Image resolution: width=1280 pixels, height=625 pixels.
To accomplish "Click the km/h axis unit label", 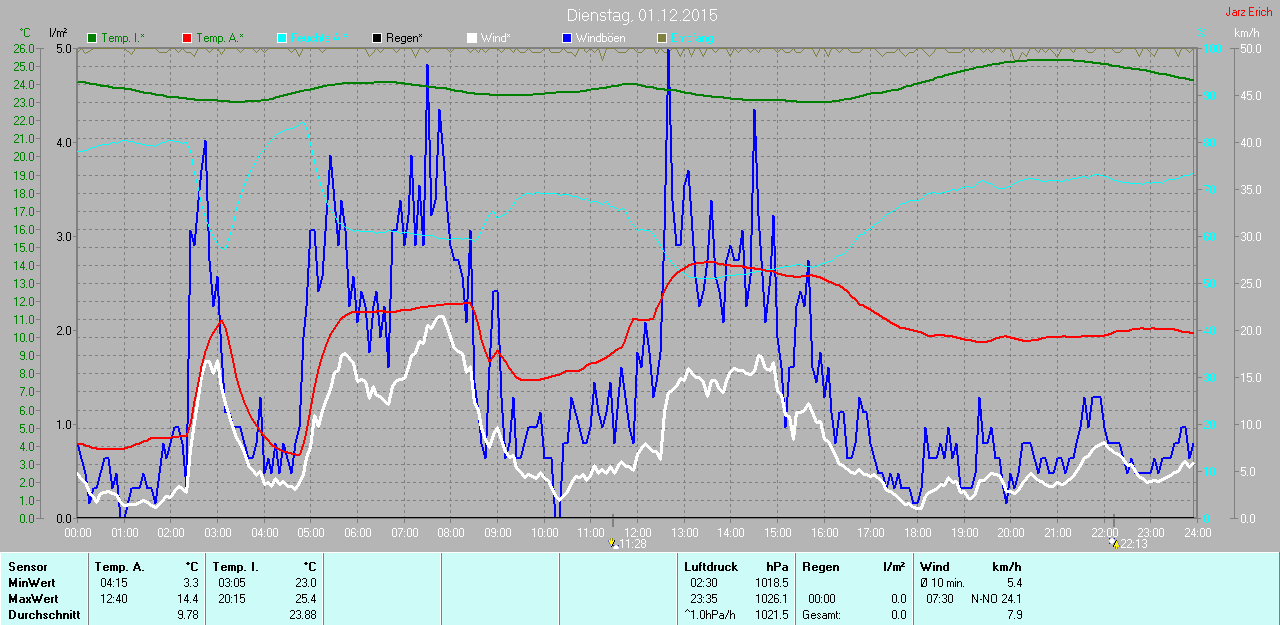I will (x=1246, y=33).
